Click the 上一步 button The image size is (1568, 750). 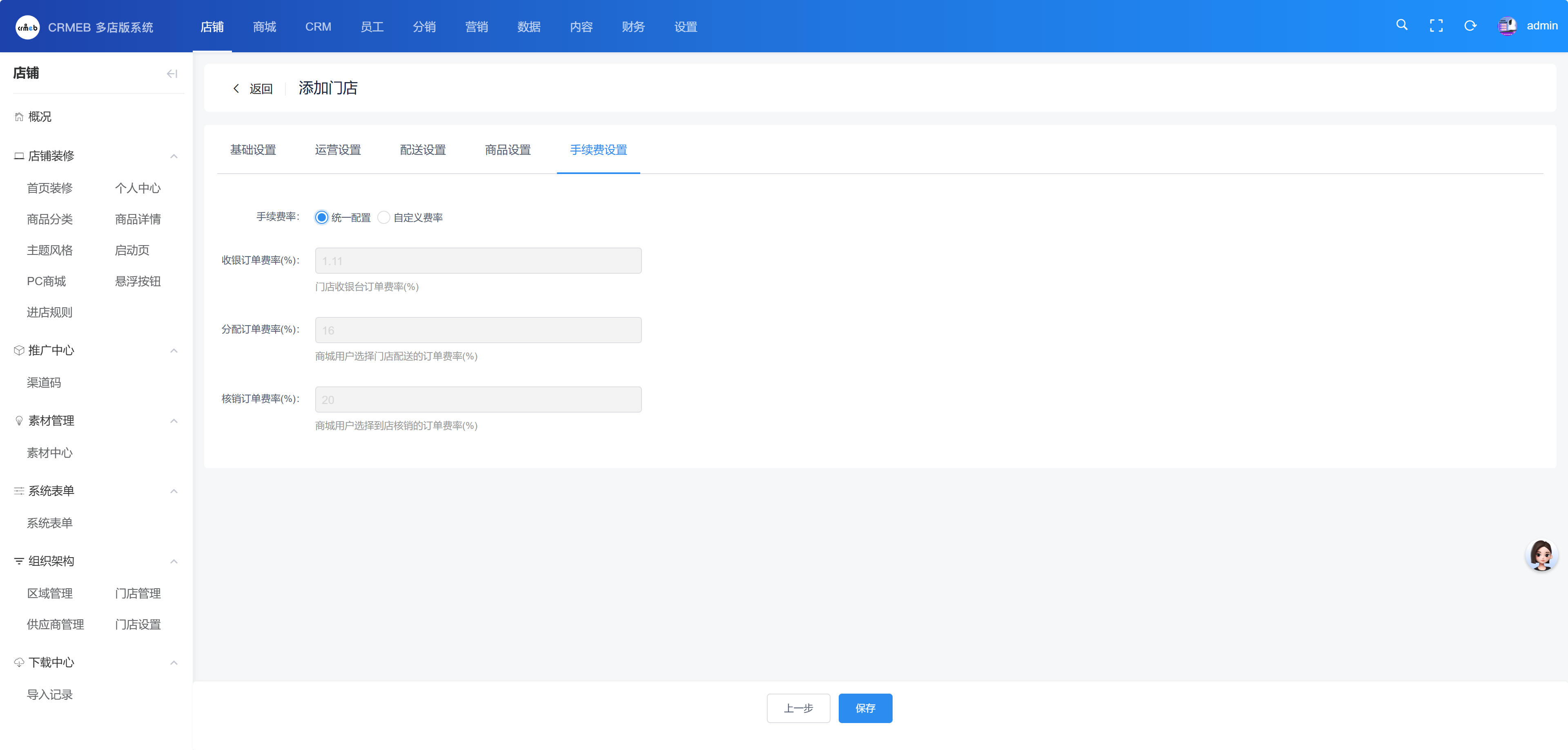point(798,708)
